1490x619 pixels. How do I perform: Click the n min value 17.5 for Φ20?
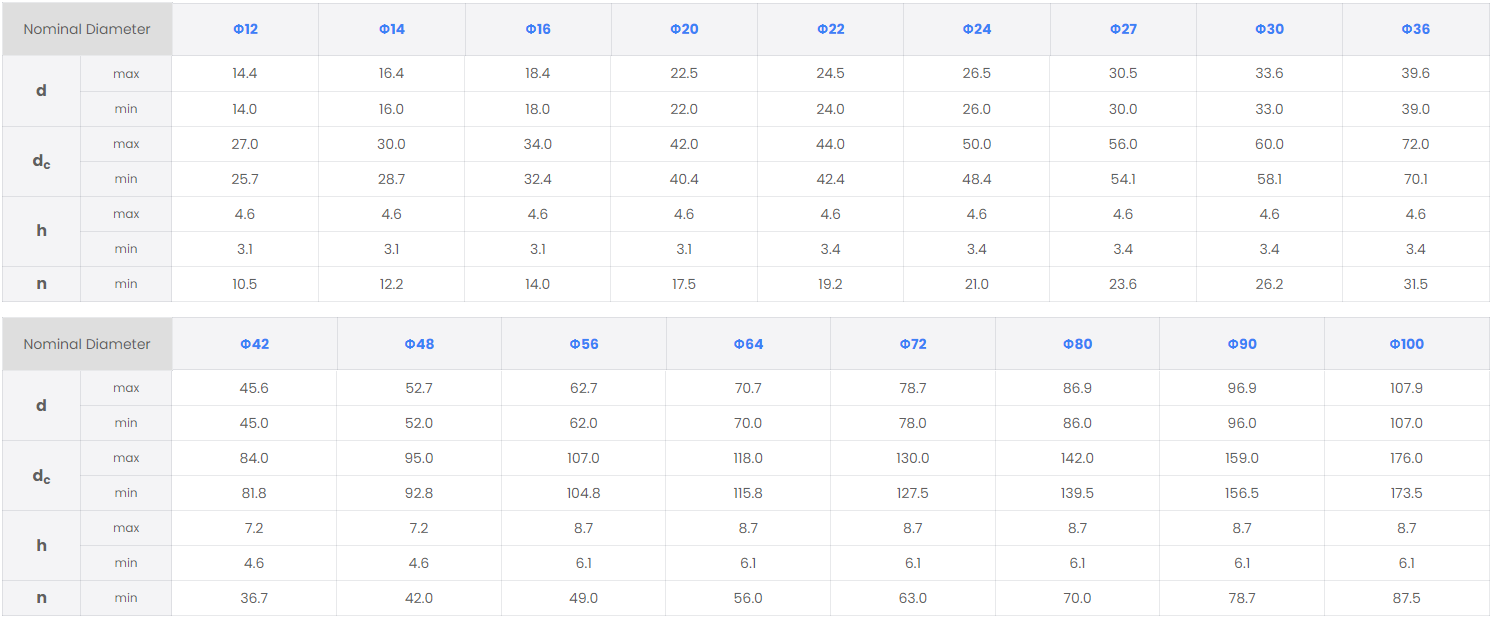(684, 284)
